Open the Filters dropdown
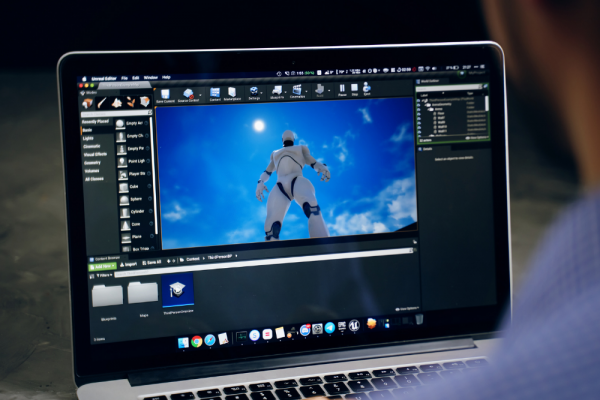Screen dimensions: 600x400 pos(104,275)
